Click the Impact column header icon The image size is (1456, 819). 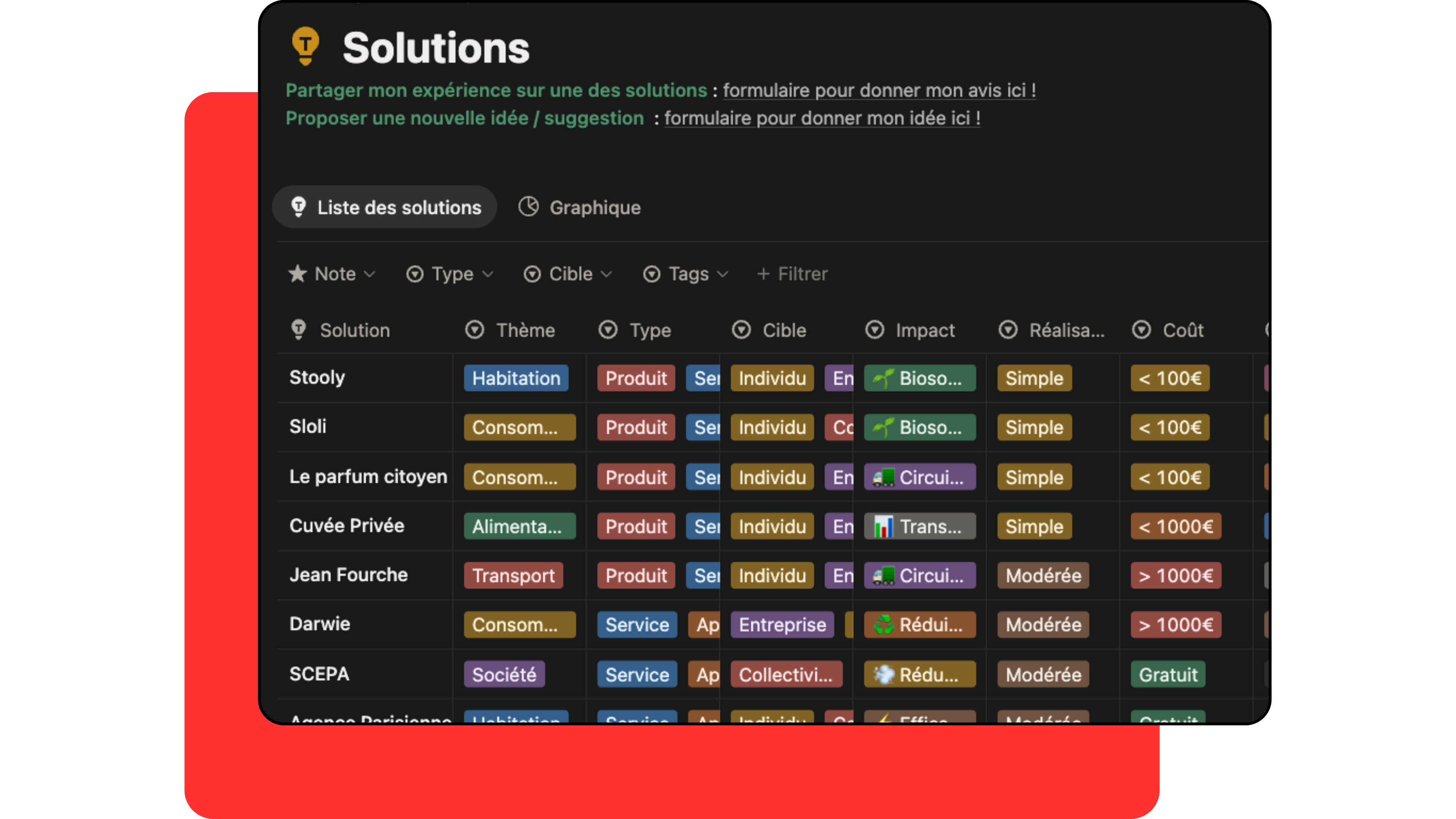(x=874, y=330)
